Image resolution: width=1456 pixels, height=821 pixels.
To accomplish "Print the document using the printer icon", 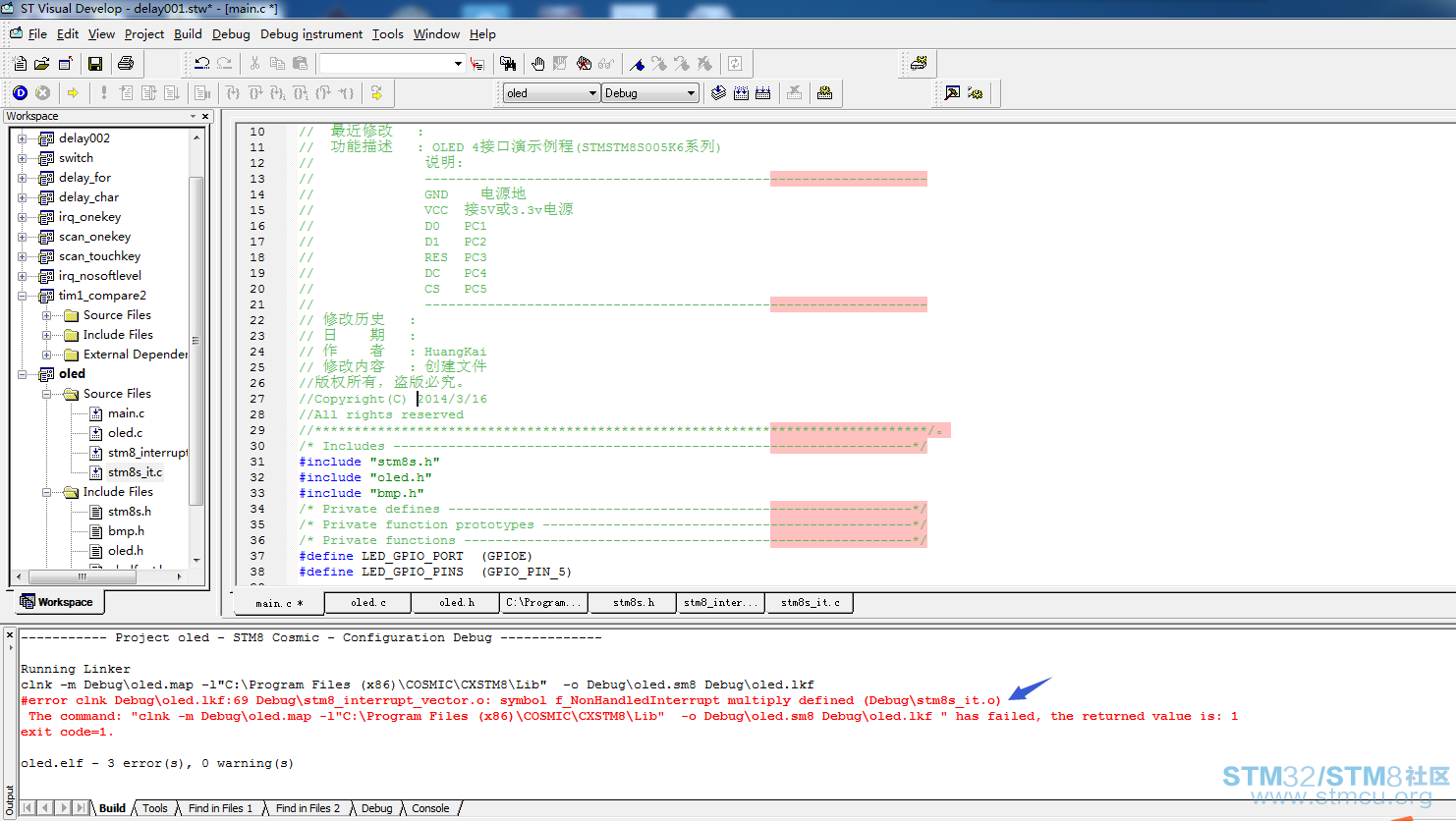I will tap(126, 64).
